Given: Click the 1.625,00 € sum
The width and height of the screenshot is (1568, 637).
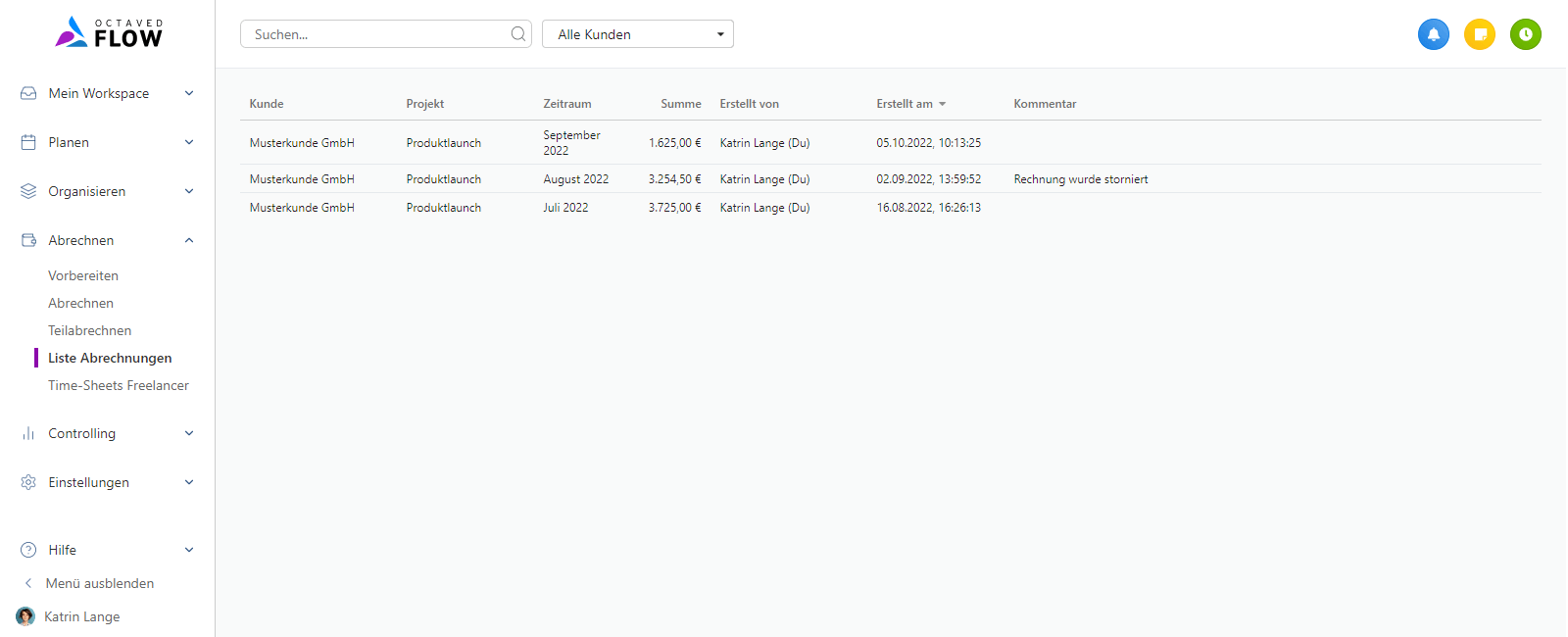Looking at the screenshot, I should (x=675, y=143).
